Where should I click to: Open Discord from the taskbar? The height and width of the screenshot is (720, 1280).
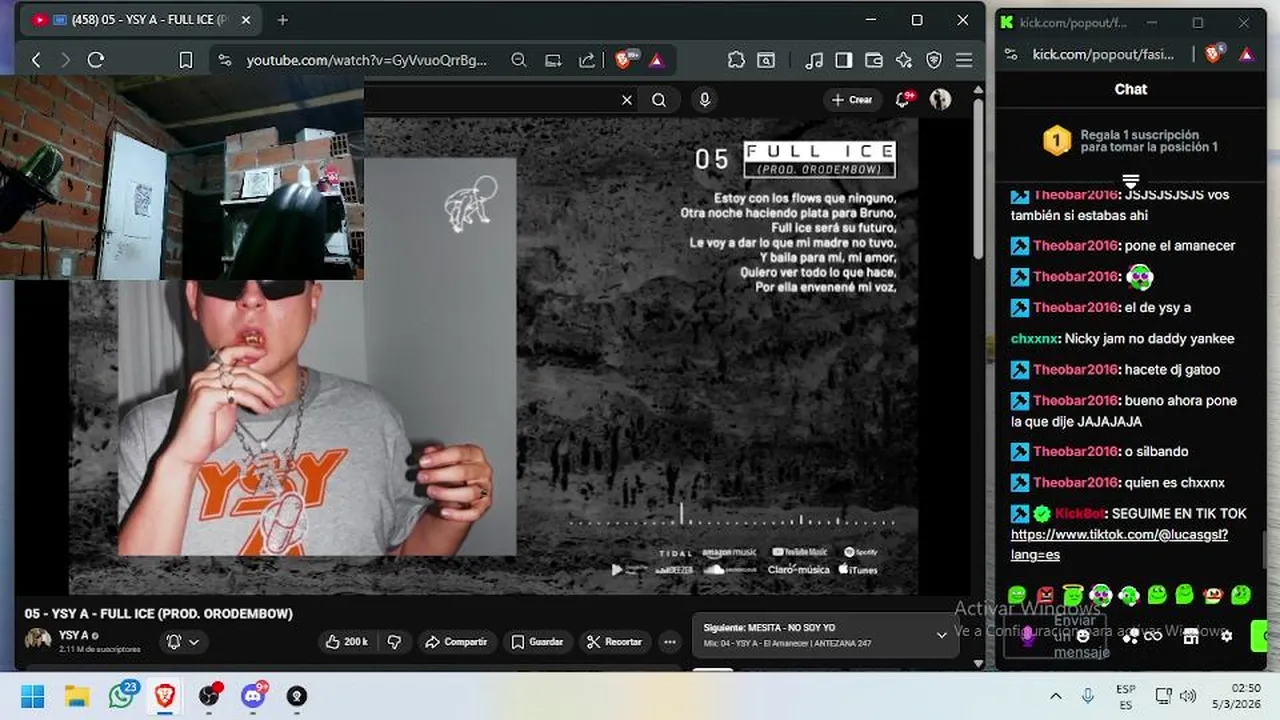tap(254, 695)
